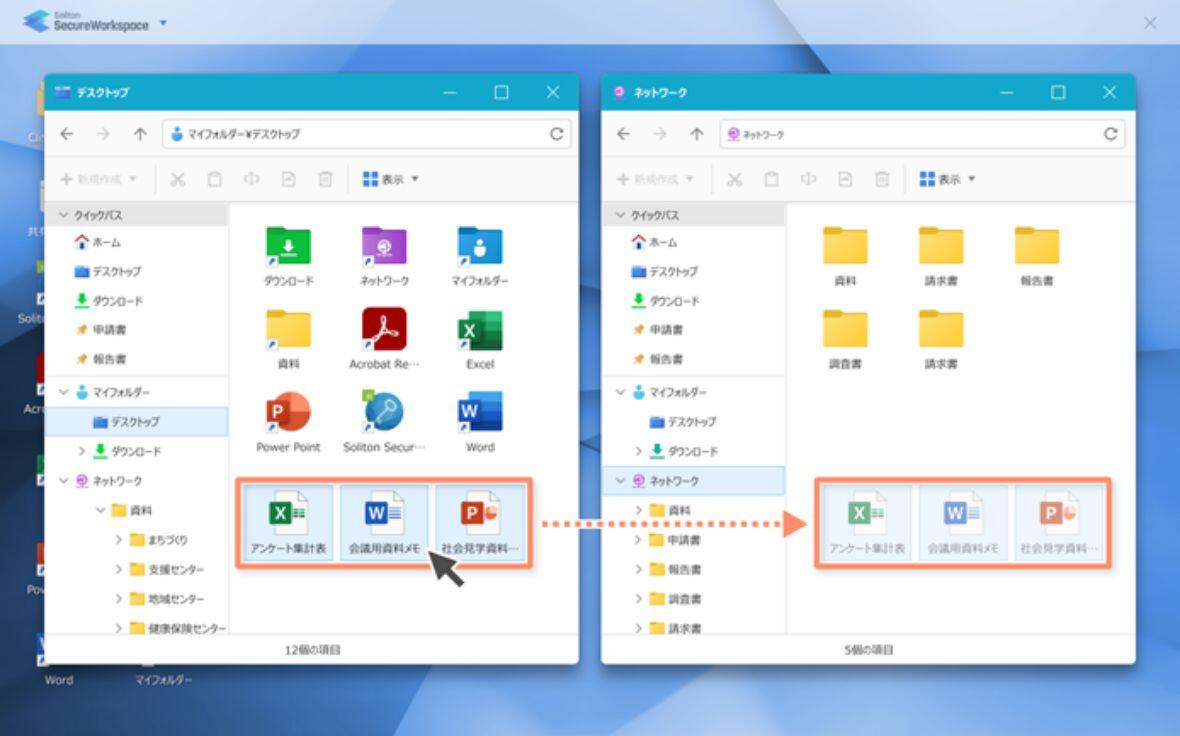
Task: Select ホーム in ネットワーク window sidebar
Action: [x=655, y=242]
